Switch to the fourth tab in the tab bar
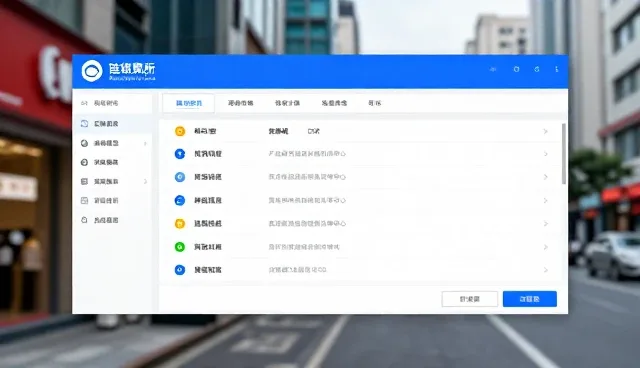 pos(334,103)
